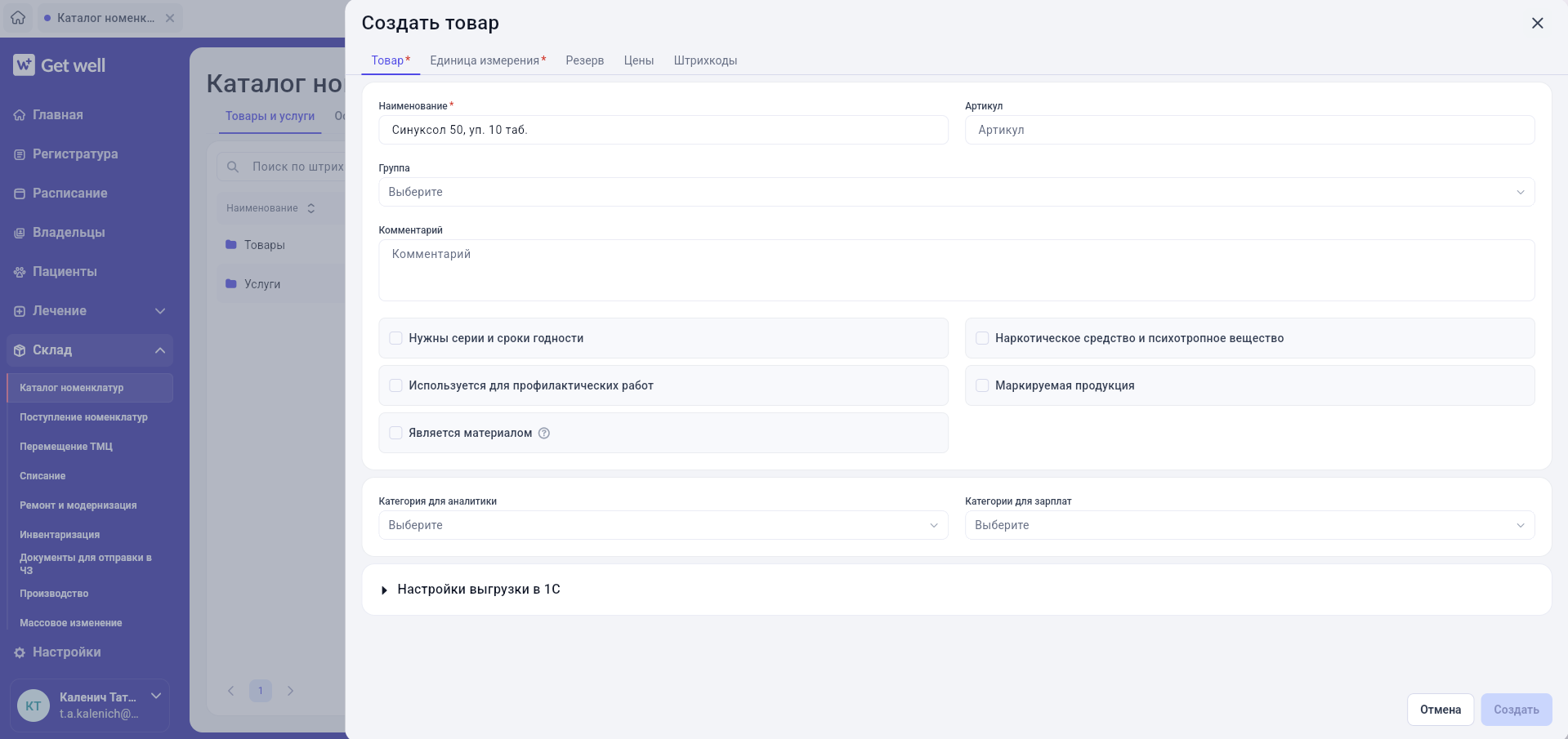Close the Каталог номенклатур browser tab

tap(170, 18)
